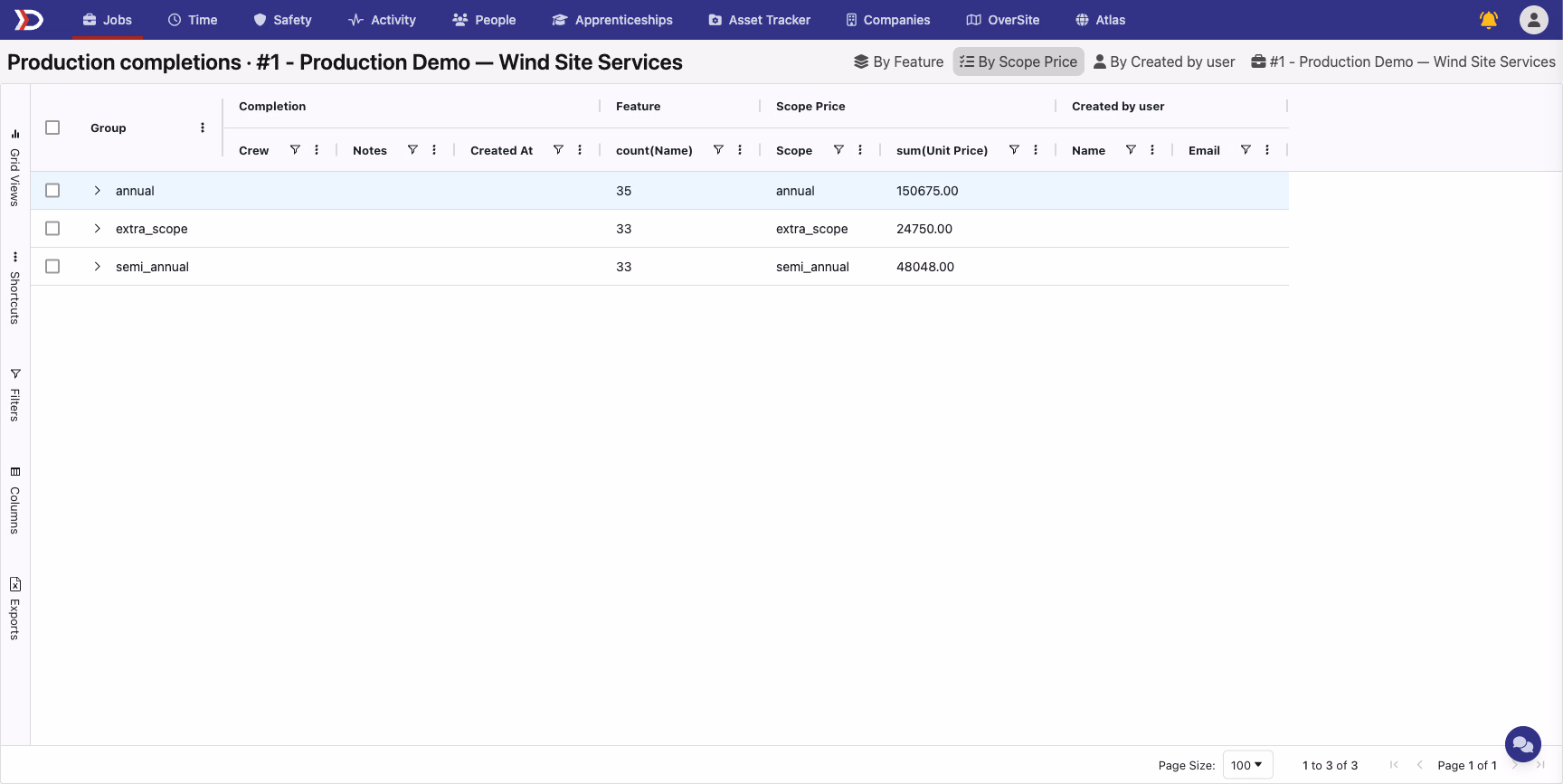1563x784 pixels.
Task: Filter the Scope column
Action: click(838, 150)
